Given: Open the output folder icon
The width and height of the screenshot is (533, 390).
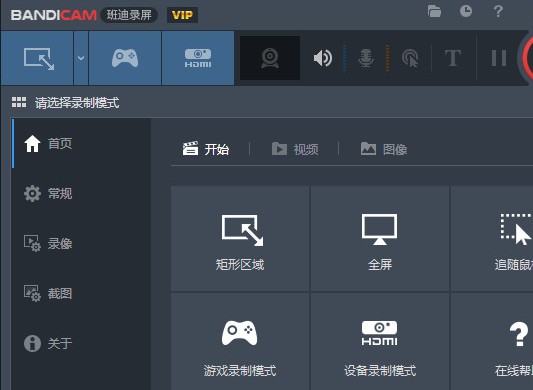Looking at the screenshot, I should click(x=434, y=11).
